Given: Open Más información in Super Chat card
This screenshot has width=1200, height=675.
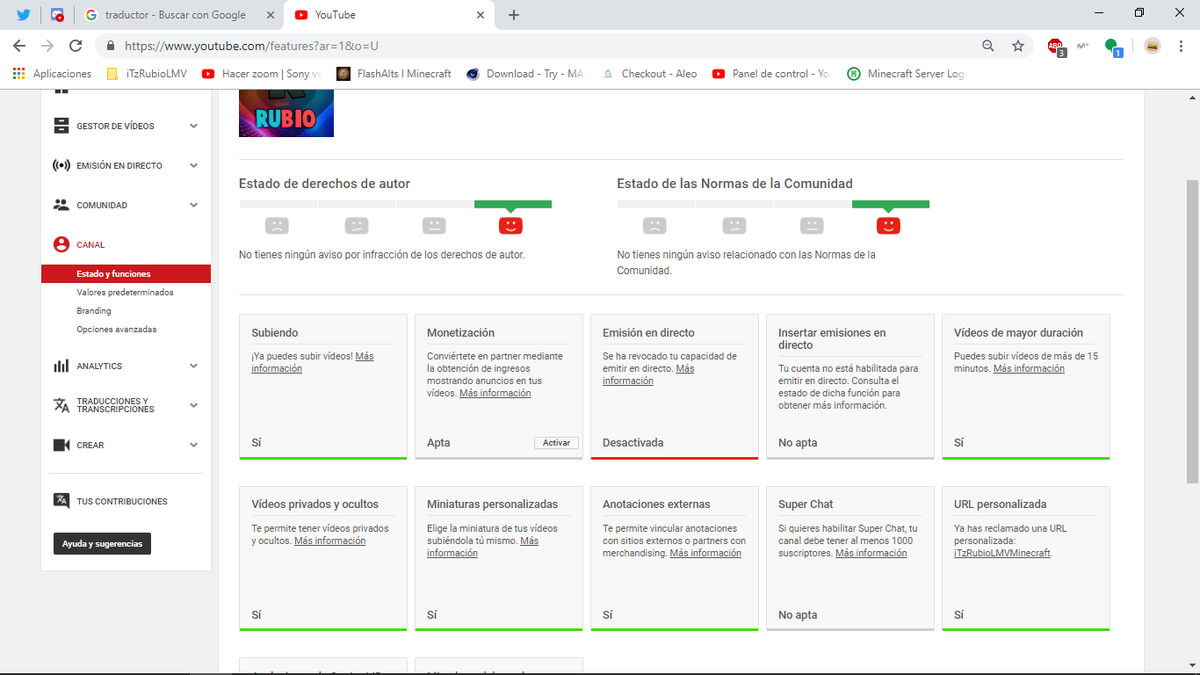Looking at the screenshot, I should [x=871, y=553].
